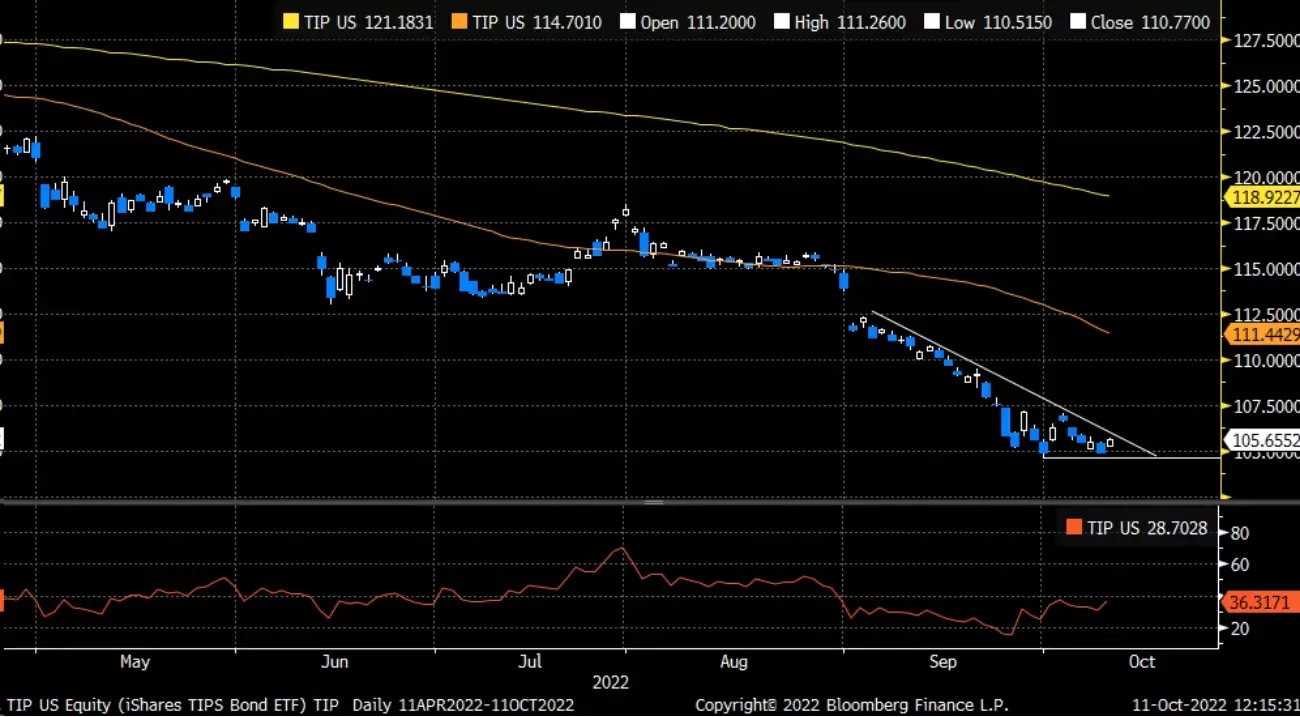Click the white swatch next to Open 111.2000
This screenshot has height=717, width=1300.
point(628,22)
